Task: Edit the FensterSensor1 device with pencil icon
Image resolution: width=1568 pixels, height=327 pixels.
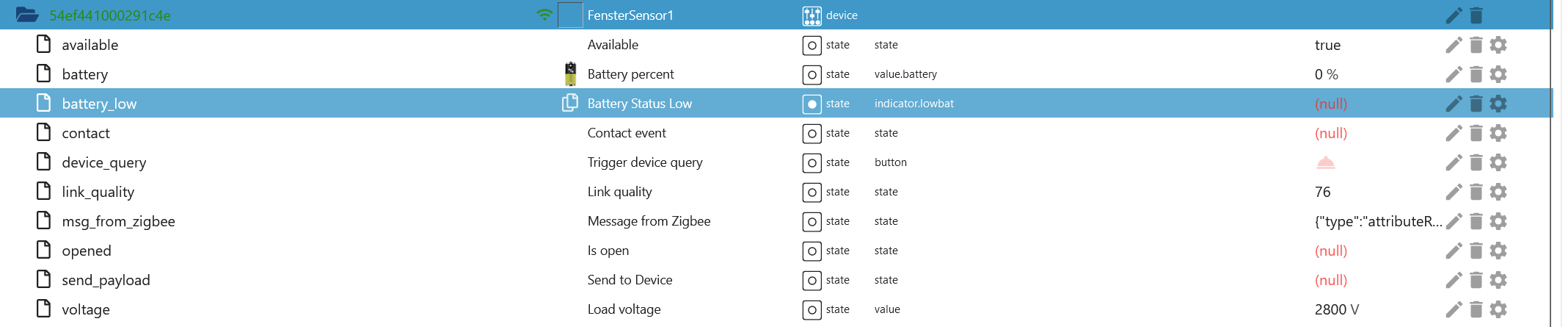Action: coord(1454,15)
